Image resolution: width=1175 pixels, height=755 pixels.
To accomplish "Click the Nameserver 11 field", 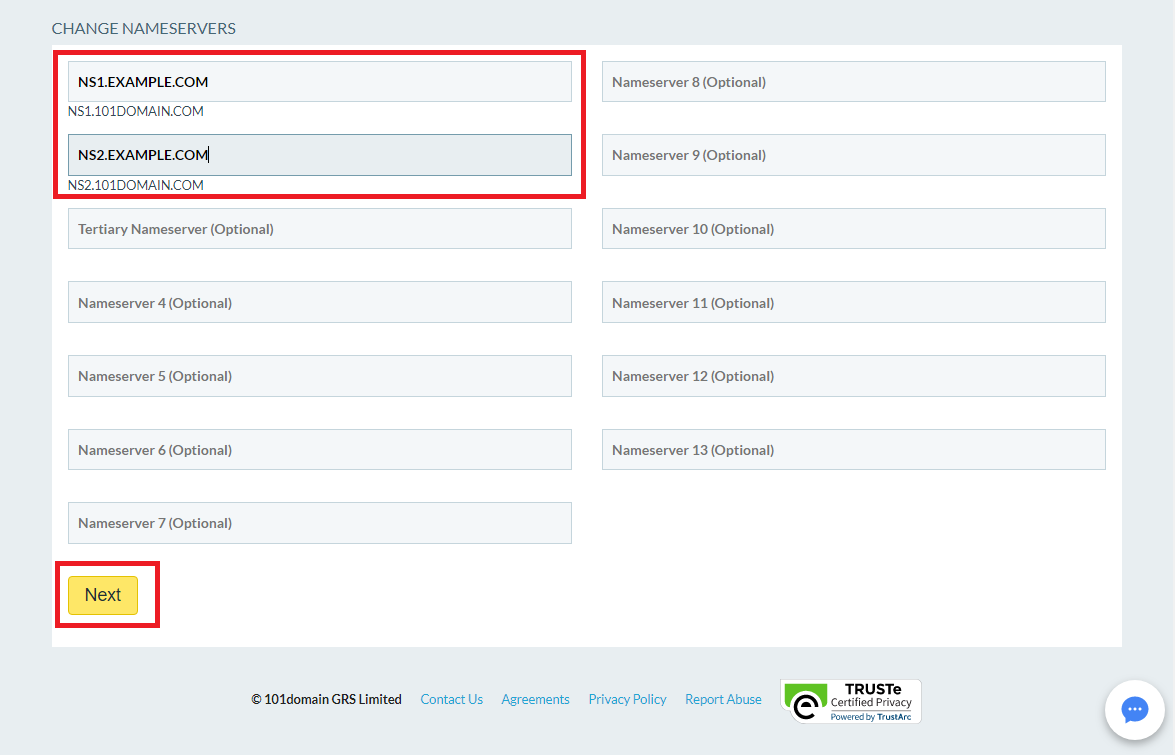I will click(x=853, y=302).
